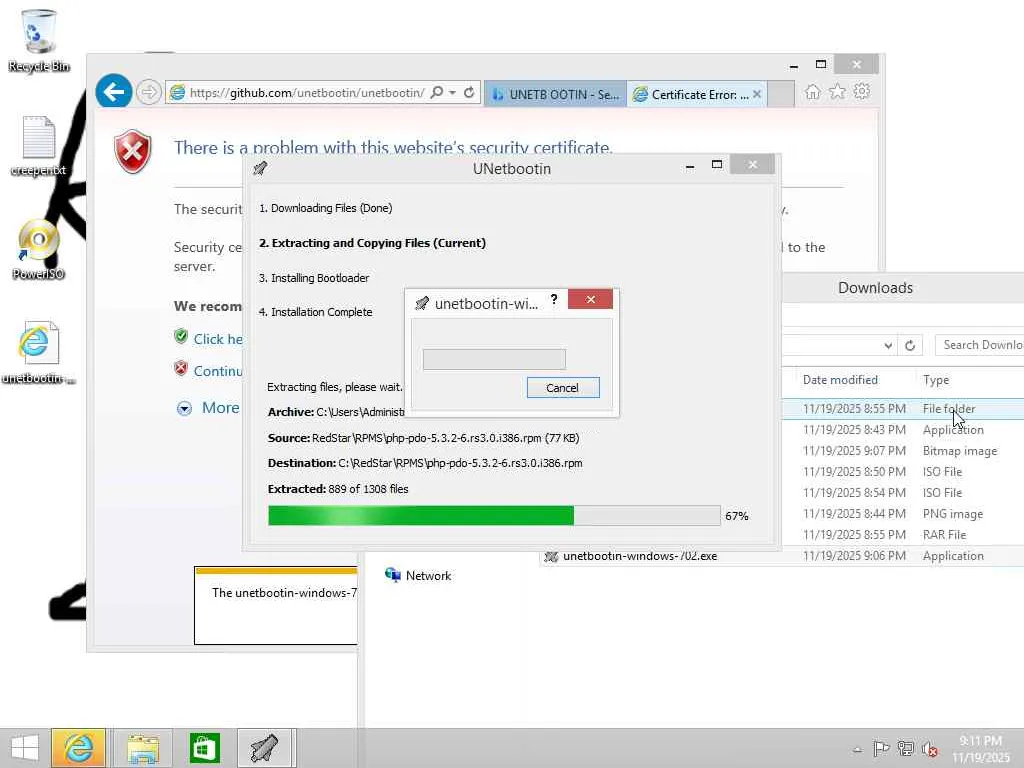The height and width of the screenshot is (768, 1024).
Task: Open a new blank browser tab
Action: tap(780, 94)
